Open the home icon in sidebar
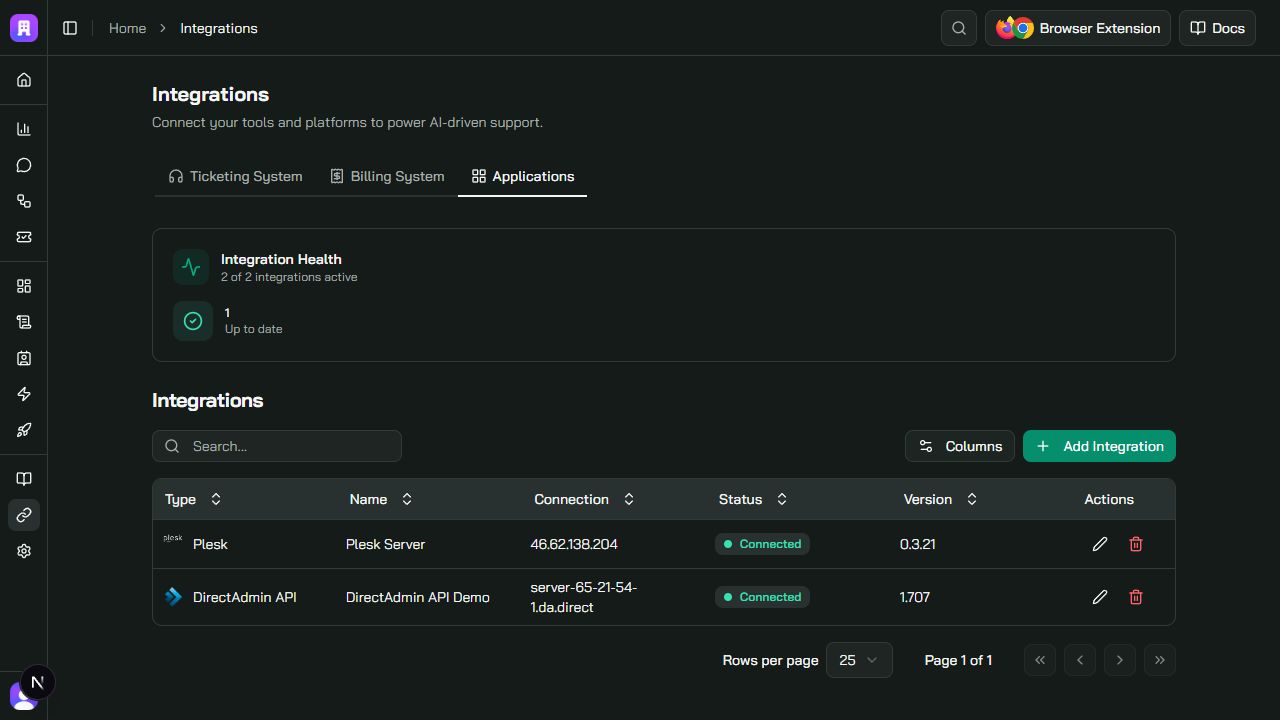Viewport: 1280px width, 720px height. pyautogui.click(x=24, y=80)
